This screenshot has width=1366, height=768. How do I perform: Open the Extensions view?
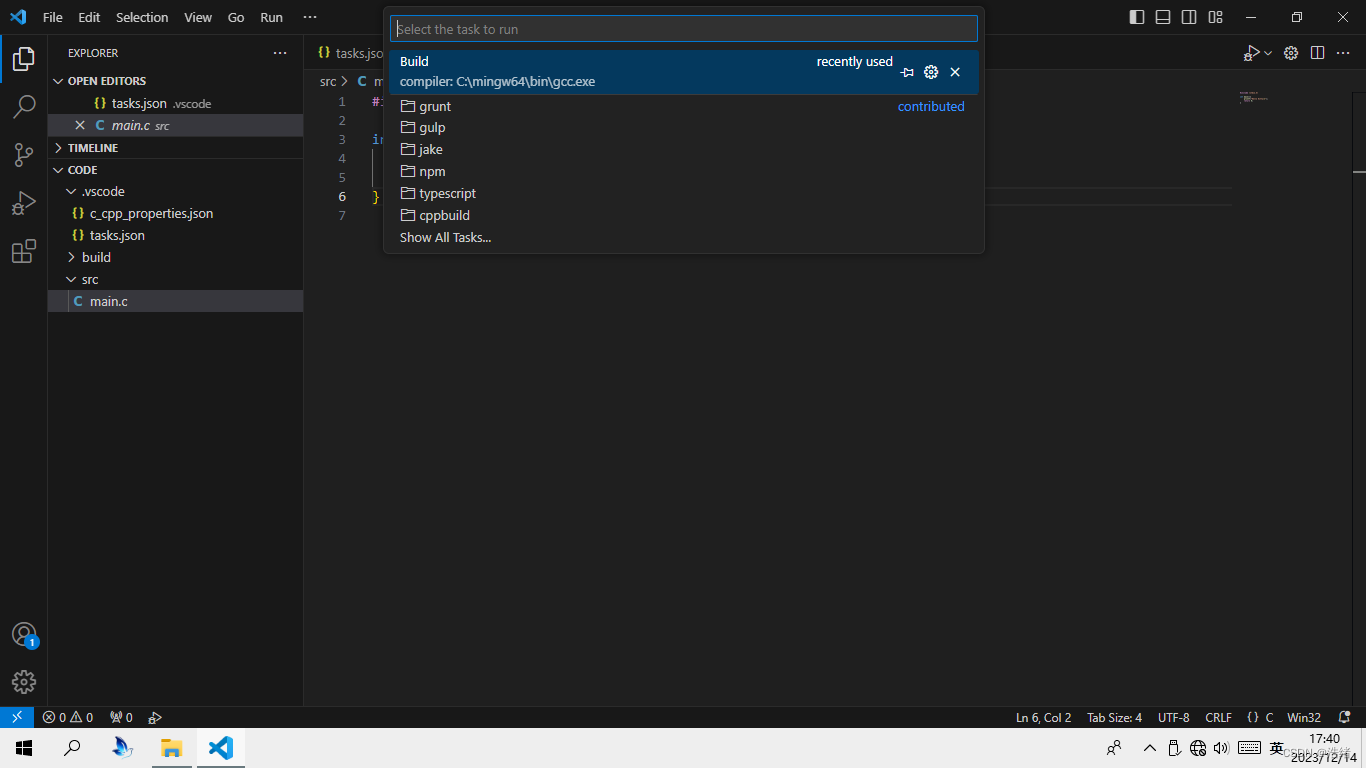point(24,252)
